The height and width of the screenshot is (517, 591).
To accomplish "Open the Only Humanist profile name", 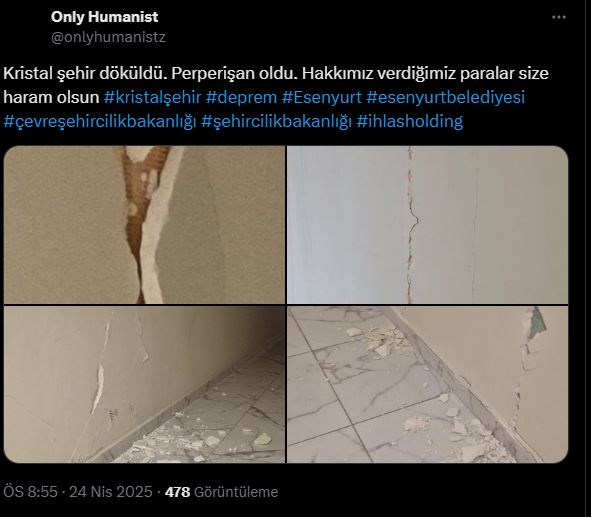I will click(x=104, y=17).
